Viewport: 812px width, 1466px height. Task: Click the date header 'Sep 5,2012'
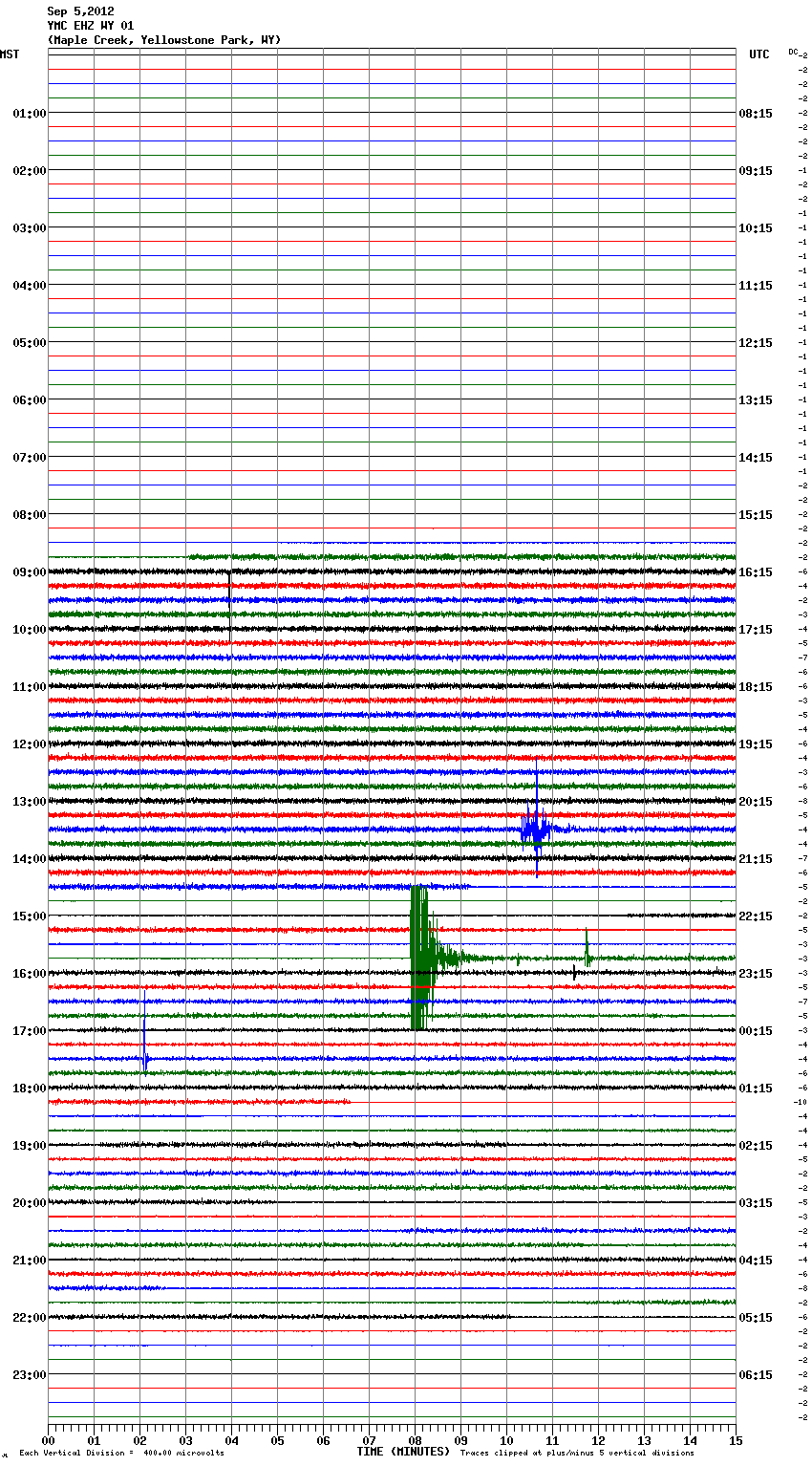80,11
